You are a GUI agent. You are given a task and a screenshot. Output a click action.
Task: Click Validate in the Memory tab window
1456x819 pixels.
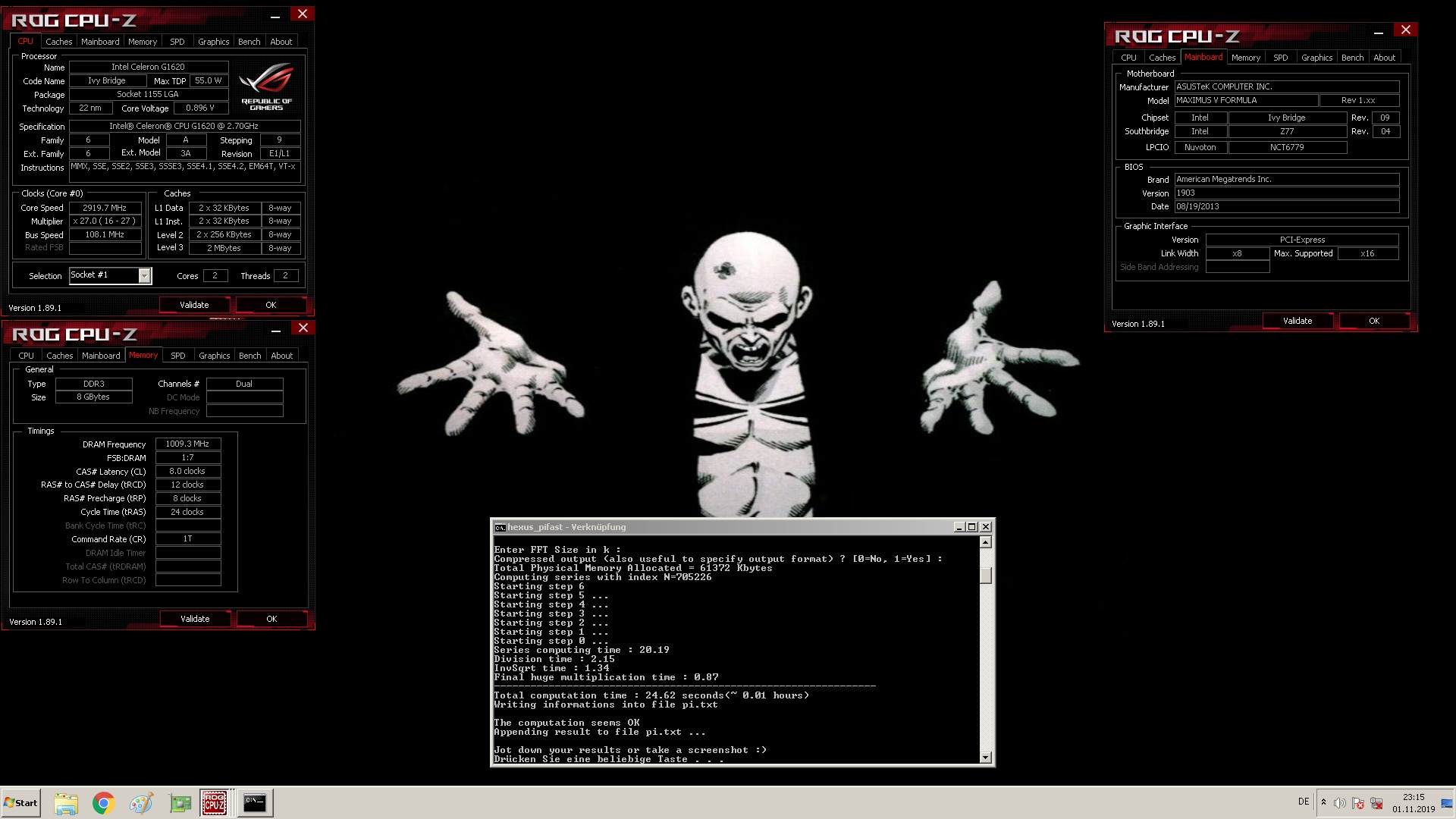(195, 619)
